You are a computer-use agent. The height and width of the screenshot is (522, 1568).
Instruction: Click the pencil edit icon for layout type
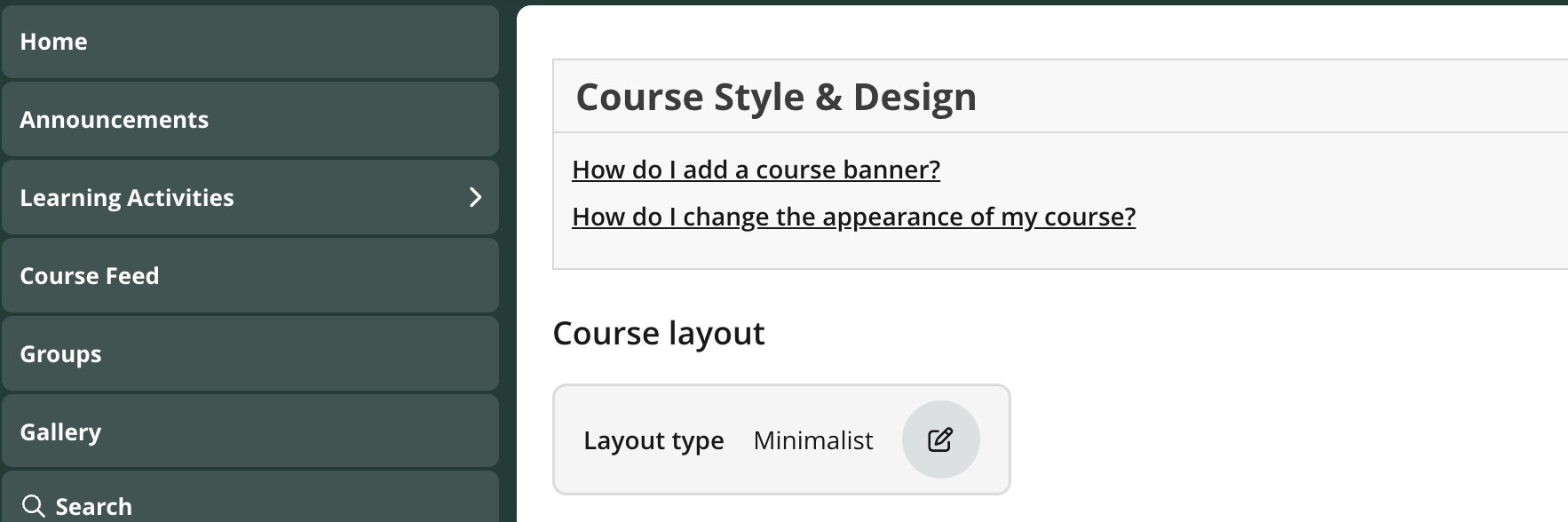pos(940,439)
